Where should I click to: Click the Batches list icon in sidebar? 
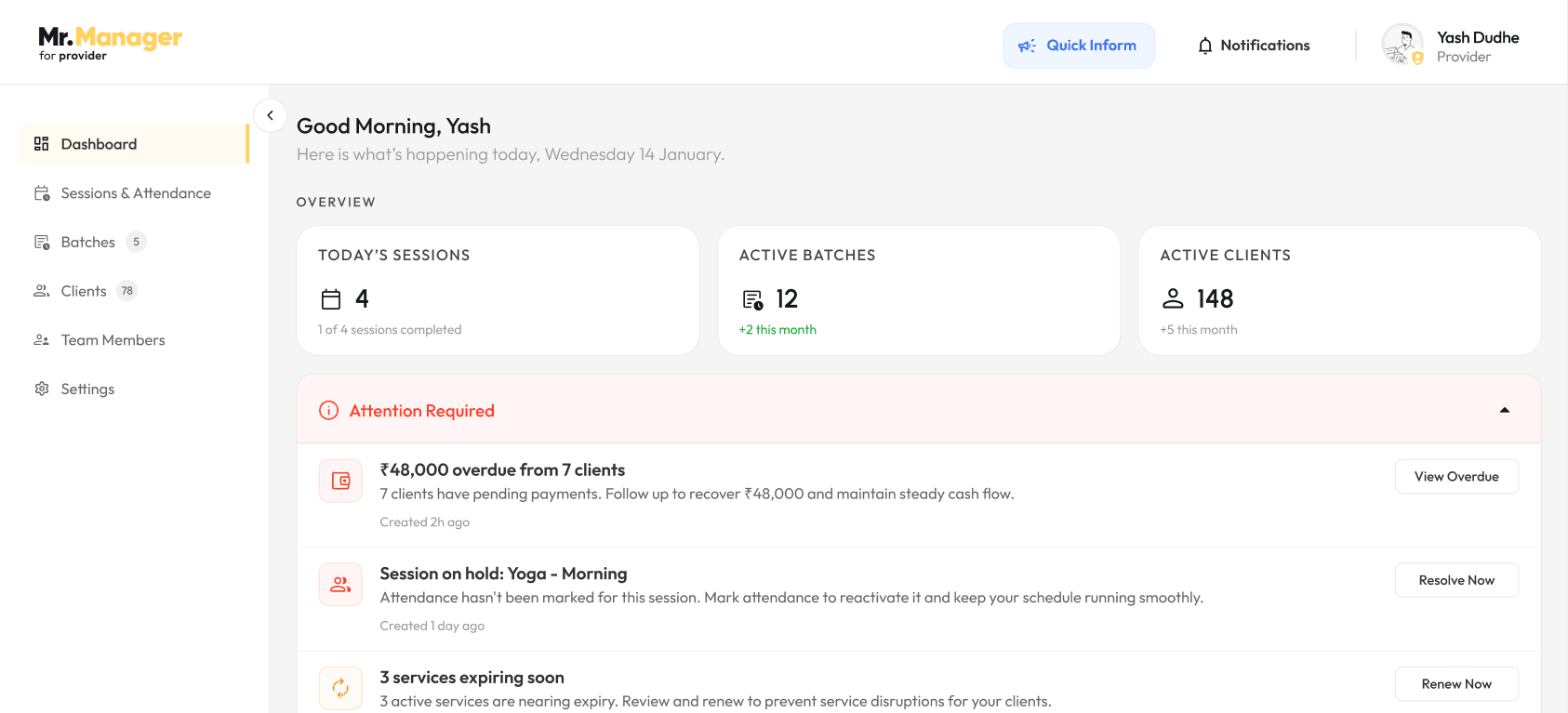coord(42,243)
